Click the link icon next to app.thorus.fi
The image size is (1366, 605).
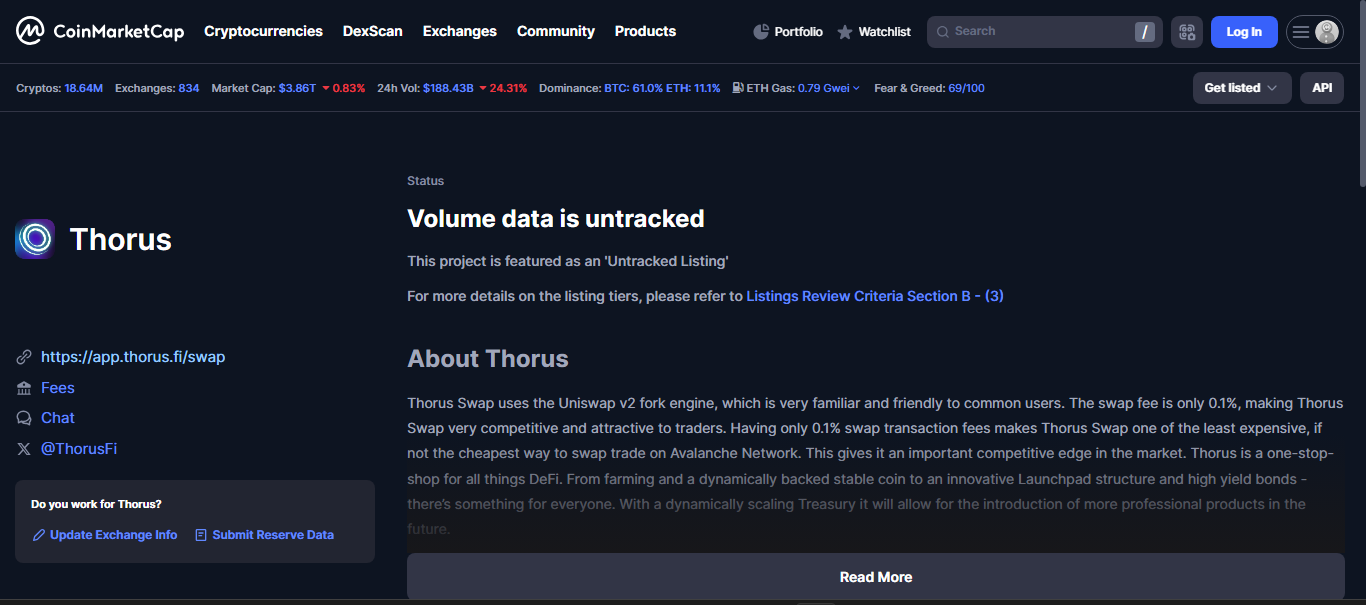(x=24, y=357)
